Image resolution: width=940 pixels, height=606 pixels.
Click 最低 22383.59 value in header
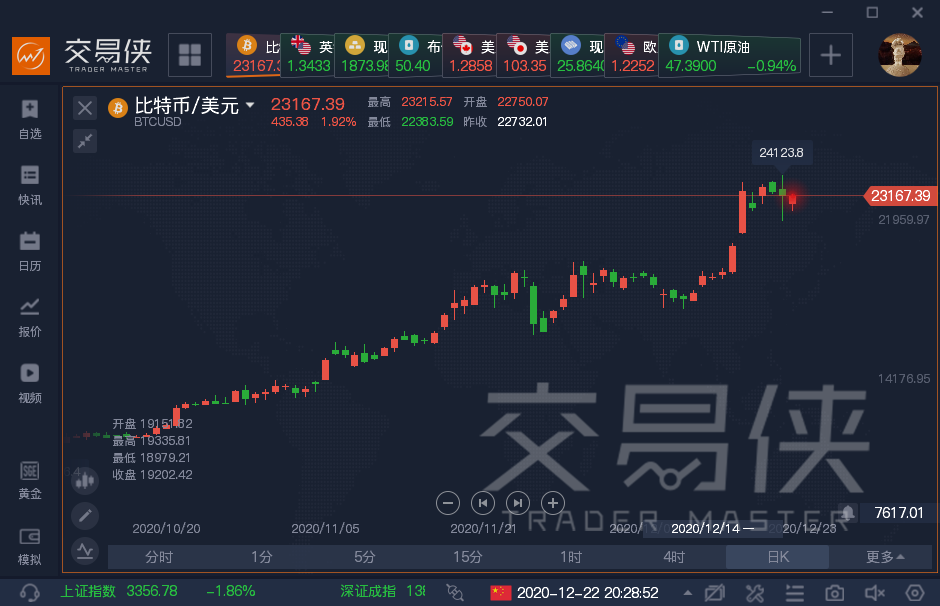(x=427, y=122)
